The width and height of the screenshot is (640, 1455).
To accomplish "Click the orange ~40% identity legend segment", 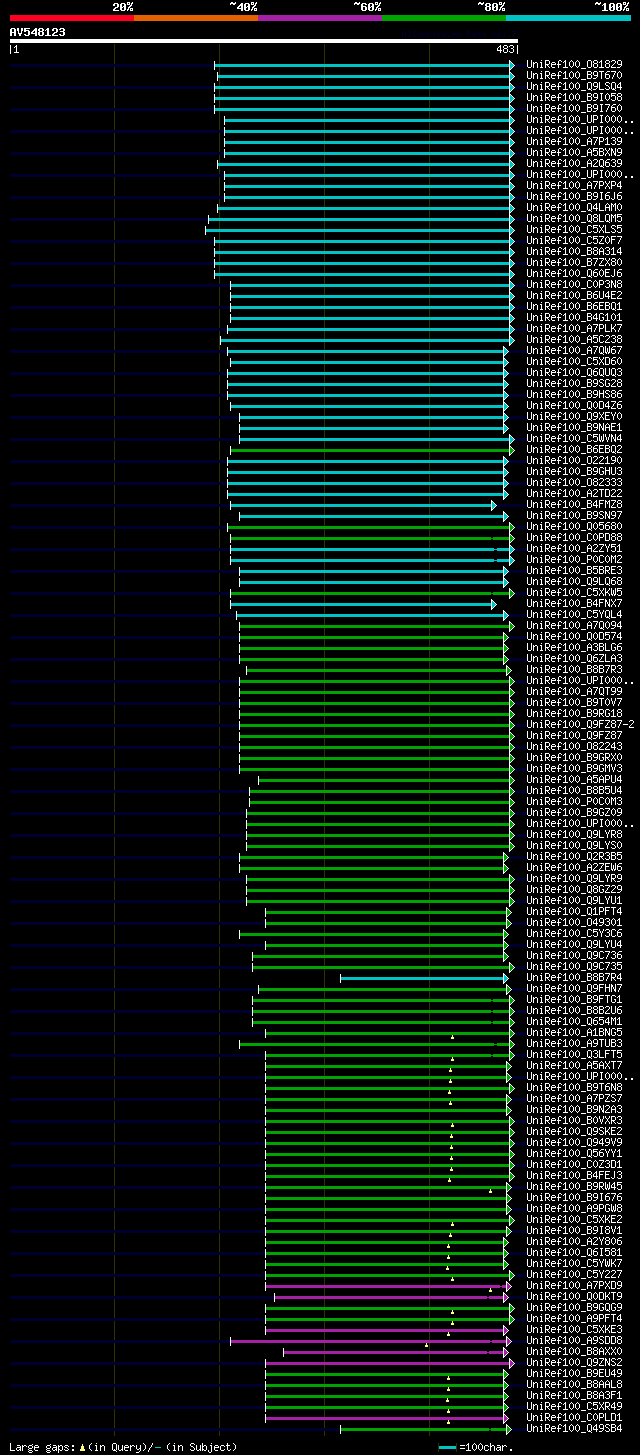I will pyautogui.click(x=195, y=18).
